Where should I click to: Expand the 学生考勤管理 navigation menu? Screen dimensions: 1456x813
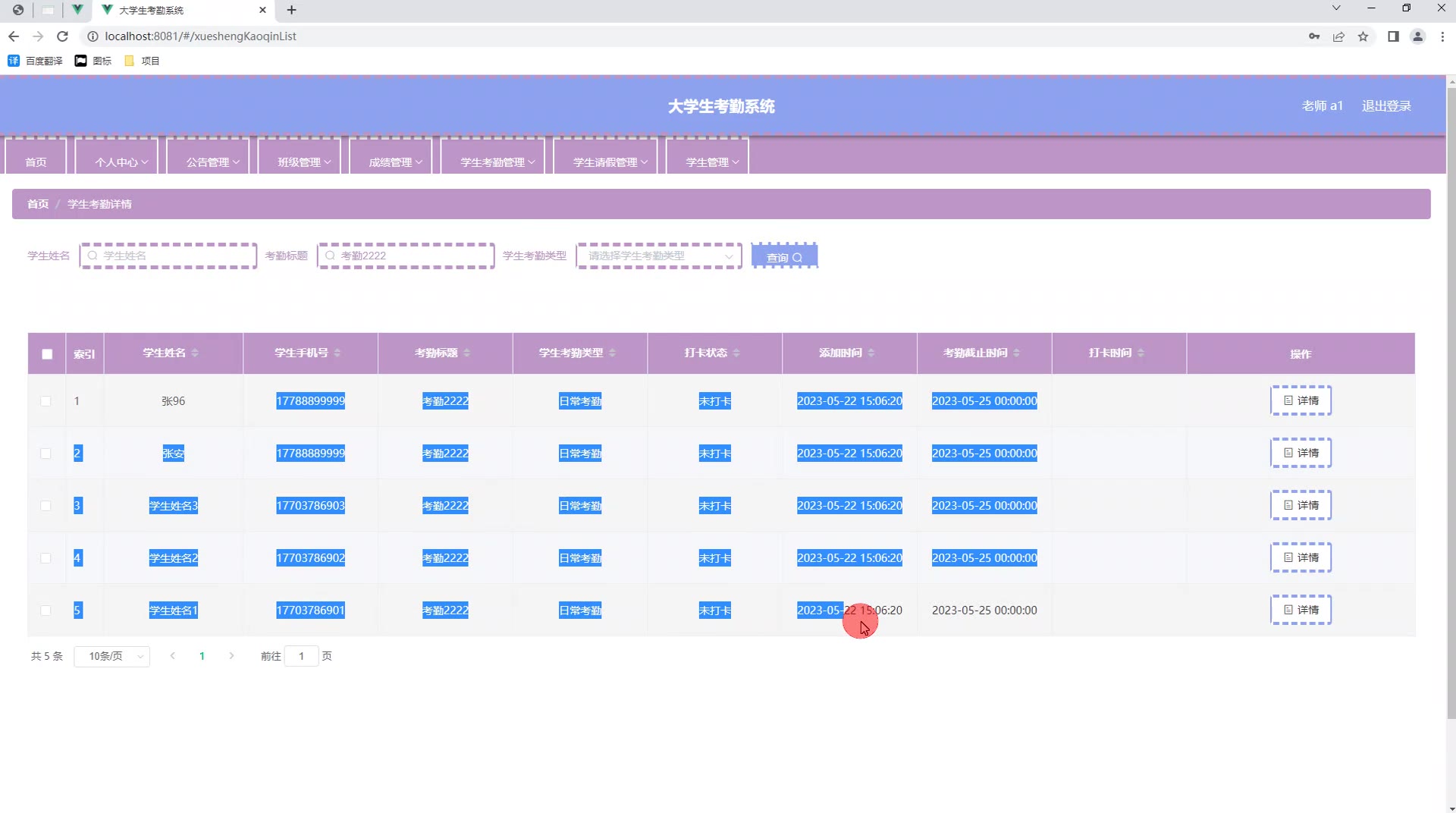497,162
